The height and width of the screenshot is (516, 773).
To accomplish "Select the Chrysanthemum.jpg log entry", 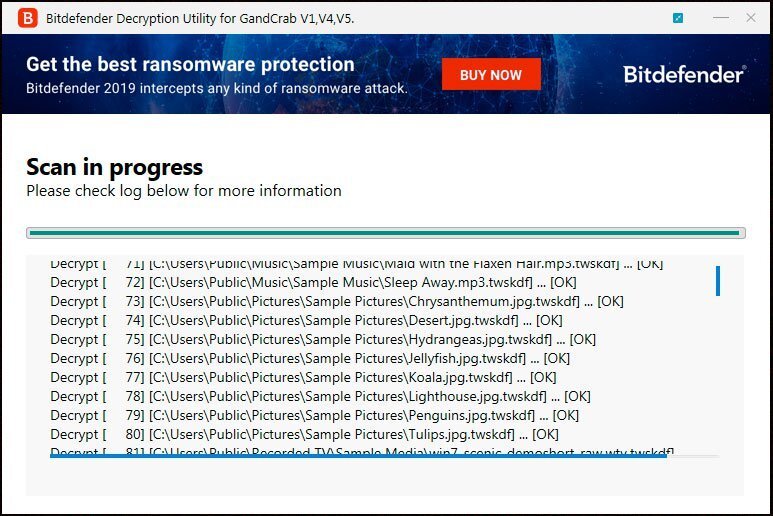I will [x=337, y=301].
